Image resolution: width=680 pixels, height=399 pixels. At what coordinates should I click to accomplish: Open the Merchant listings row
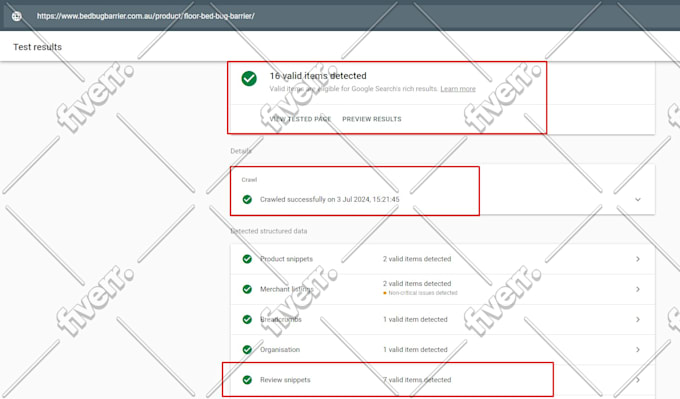coord(442,289)
